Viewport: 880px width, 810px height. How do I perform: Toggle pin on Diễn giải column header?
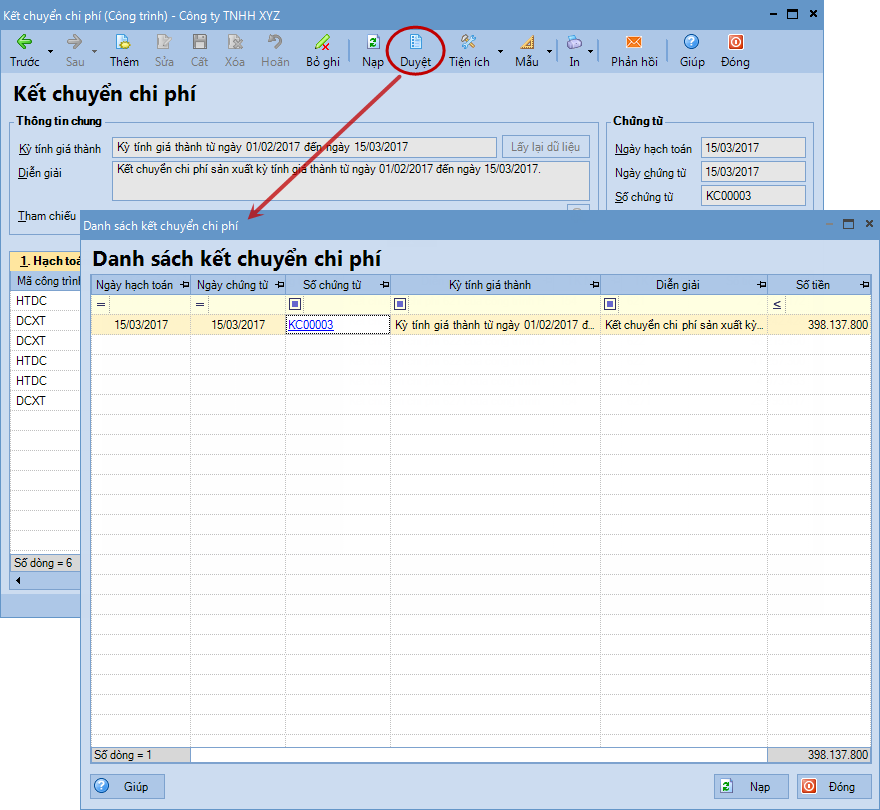760,285
